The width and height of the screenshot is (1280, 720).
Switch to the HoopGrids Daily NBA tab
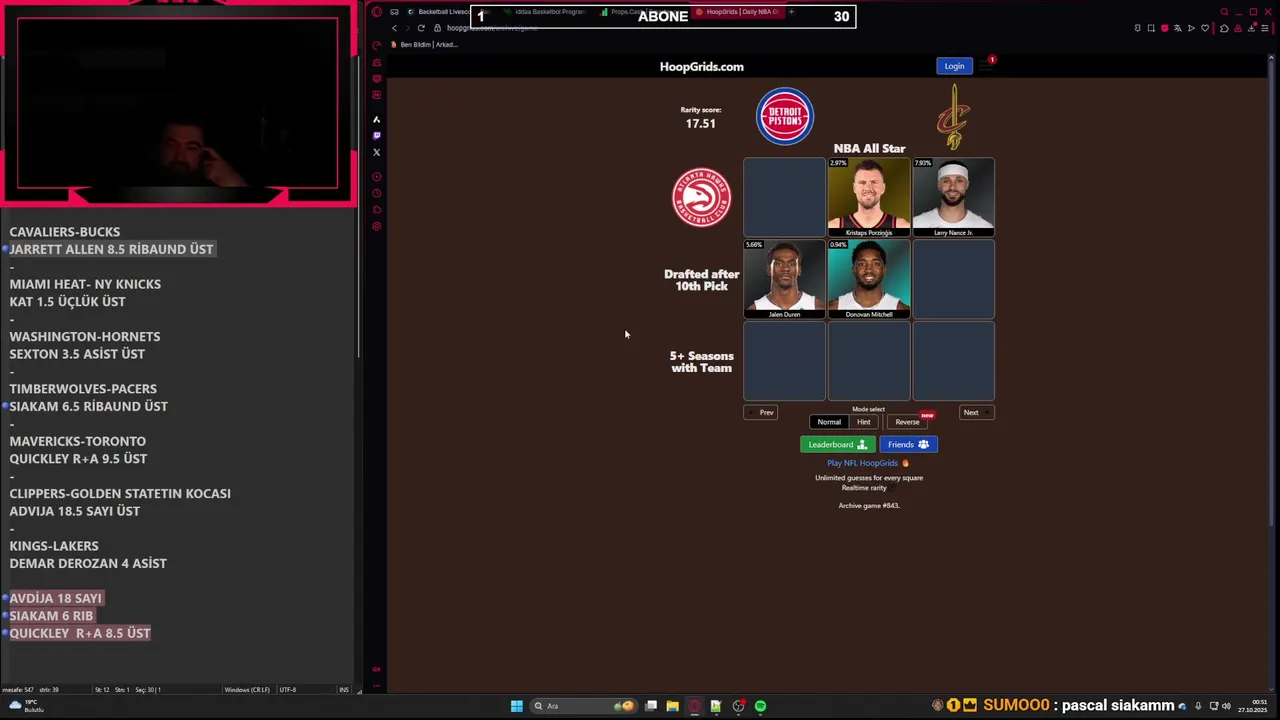pos(740,12)
